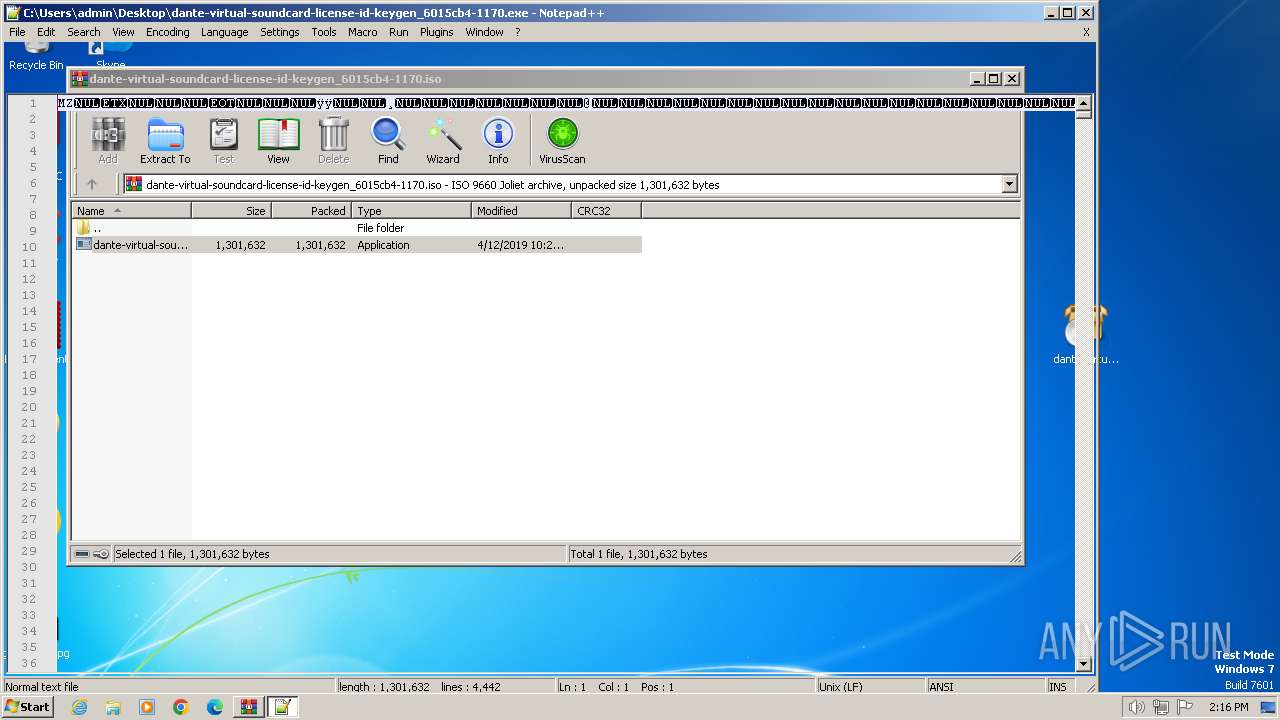Click the Packed value 1,301,632
The width and height of the screenshot is (1280, 720).
point(320,245)
